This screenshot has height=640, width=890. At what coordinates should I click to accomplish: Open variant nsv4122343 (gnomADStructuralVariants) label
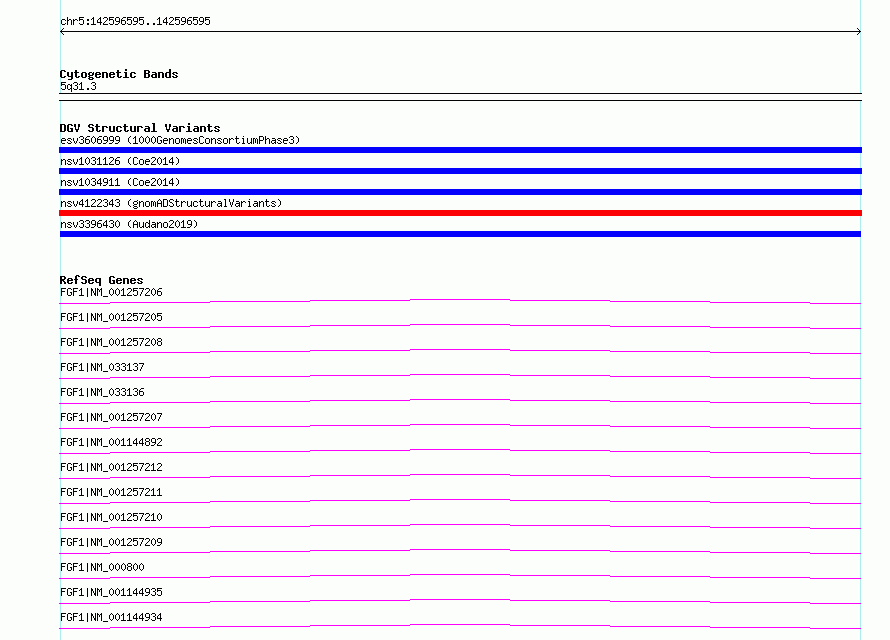(171, 203)
